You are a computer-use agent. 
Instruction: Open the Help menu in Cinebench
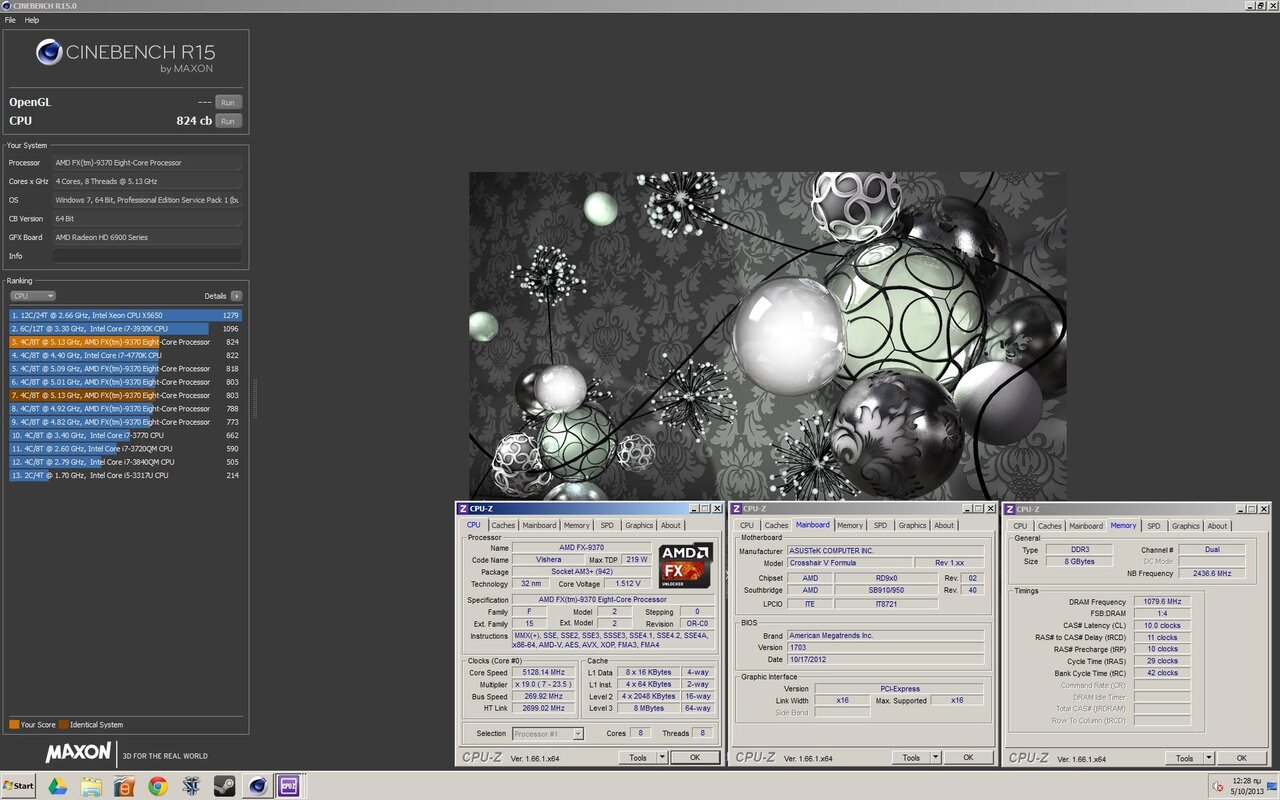(x=32, y=20)
